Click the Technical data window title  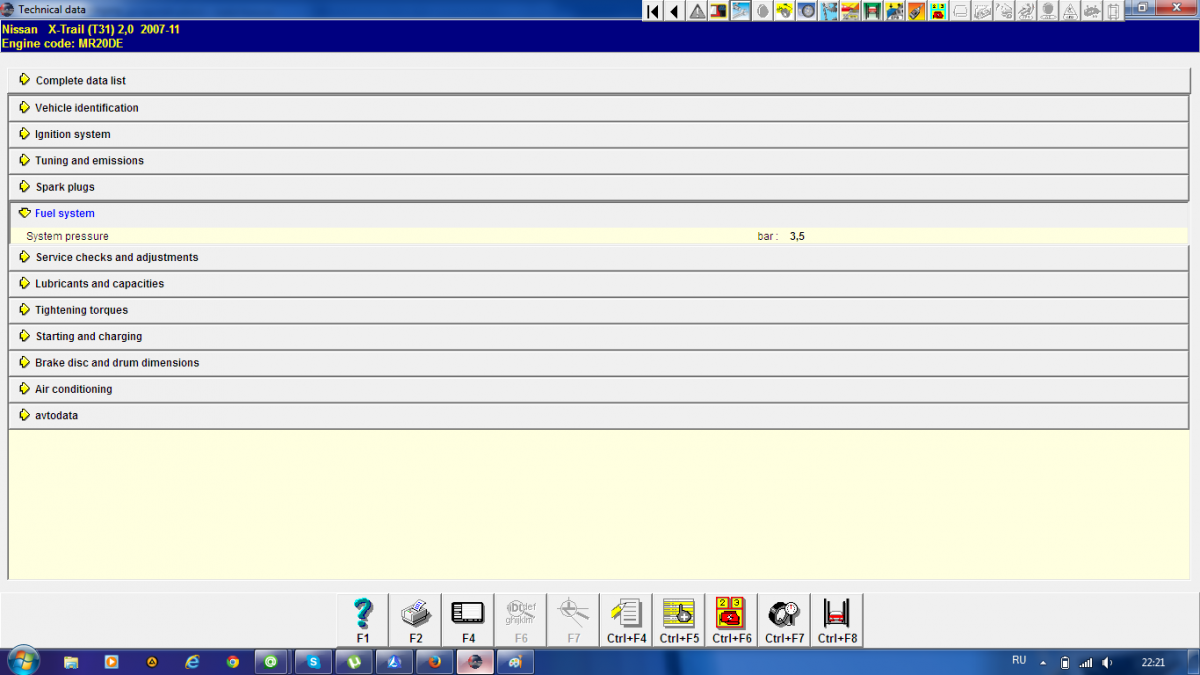click(52, 9)
